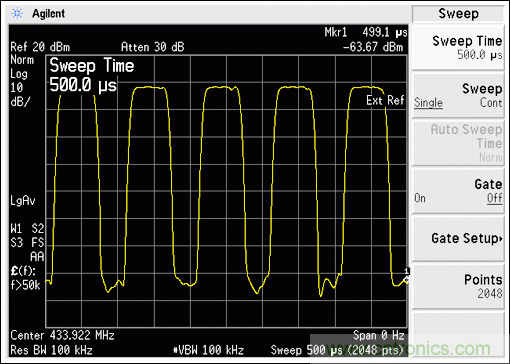Click the Sweep Time 500.0 µs active function text
This screenshot has height=364, width=510.
(x=92, y=75)
